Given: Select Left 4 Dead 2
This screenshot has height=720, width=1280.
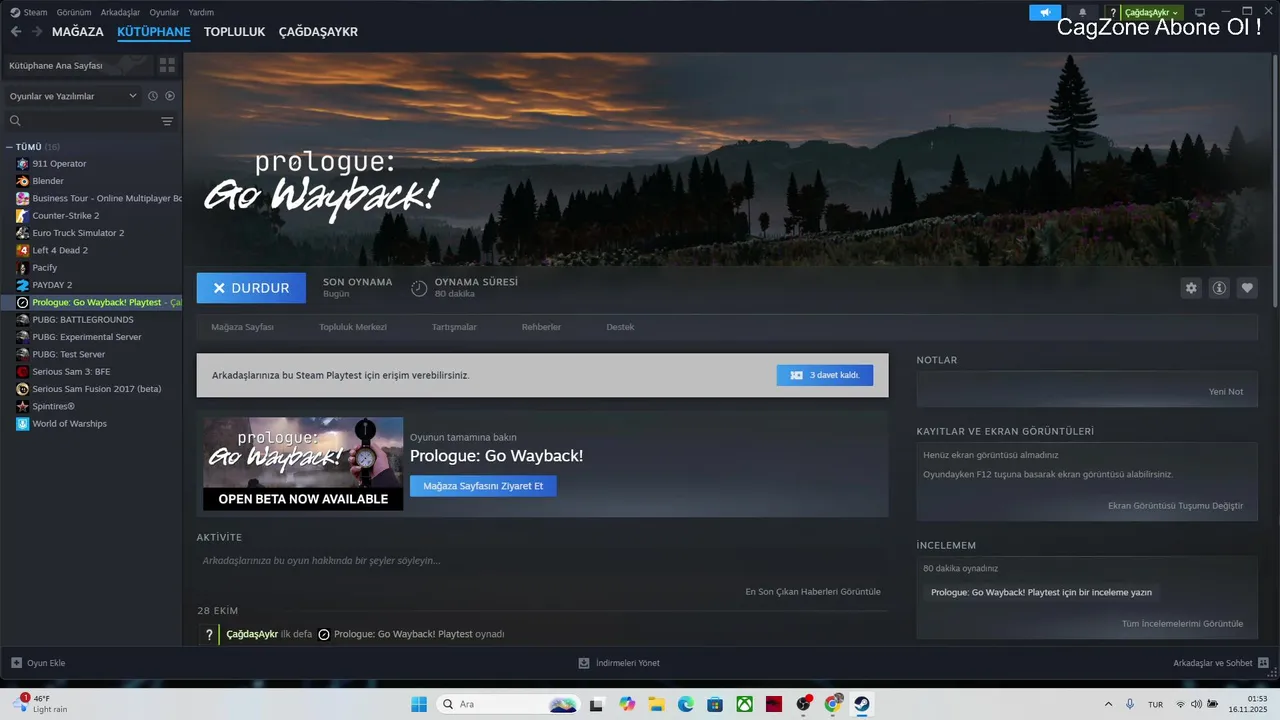Looking at the screenshot, I should [x=60, y=250].
